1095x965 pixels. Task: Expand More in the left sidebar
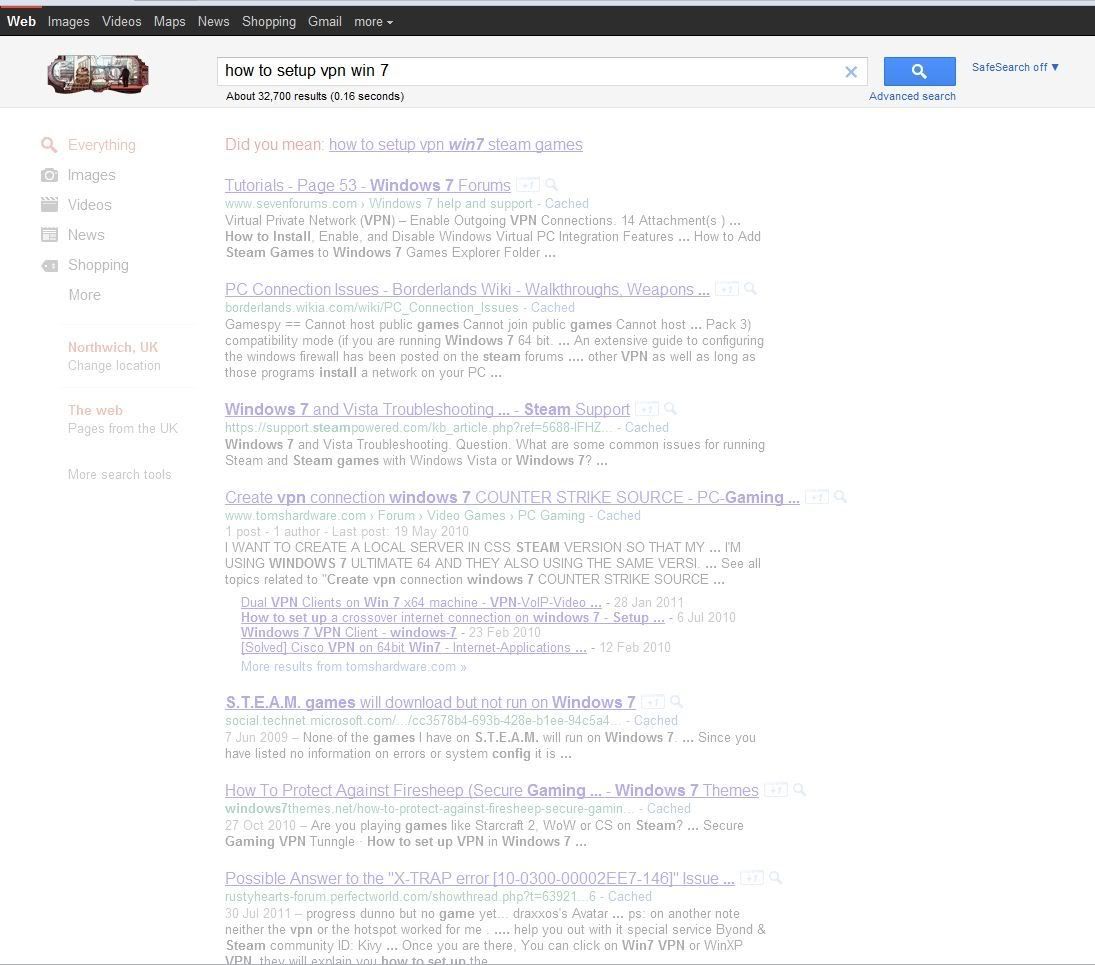[x=84, y=295]
